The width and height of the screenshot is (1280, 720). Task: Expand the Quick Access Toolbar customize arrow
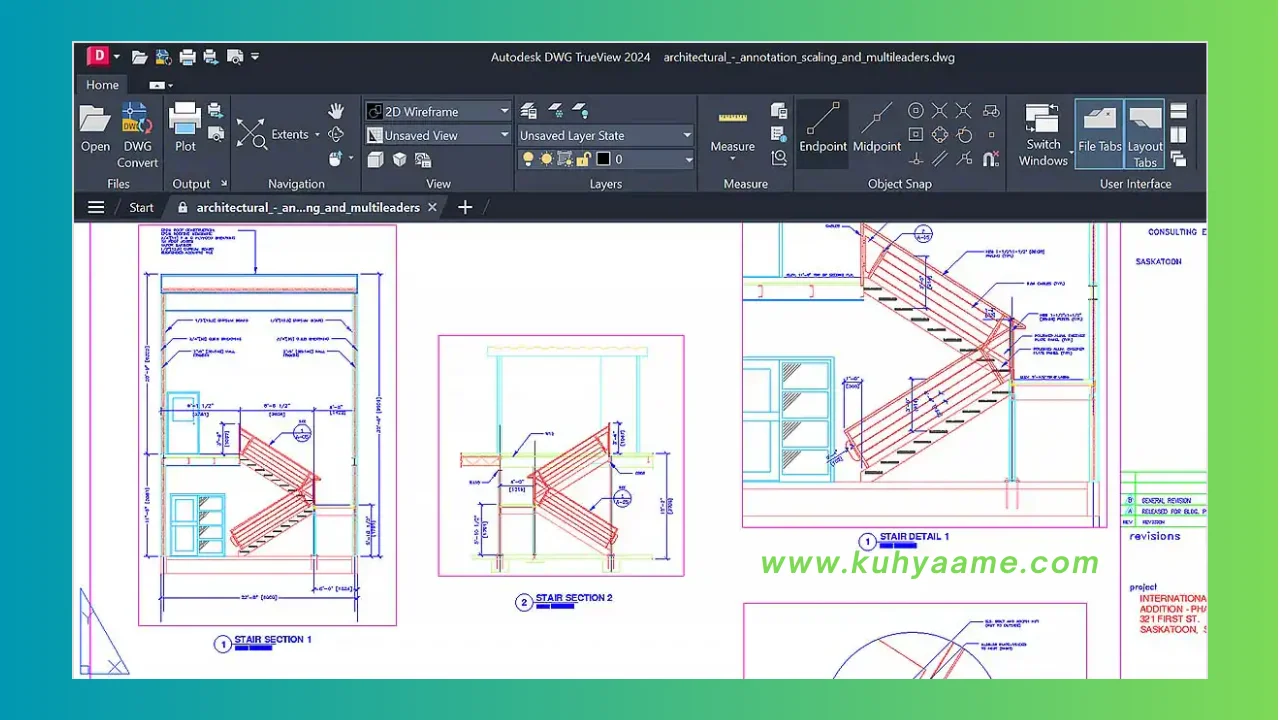point(255,57)
